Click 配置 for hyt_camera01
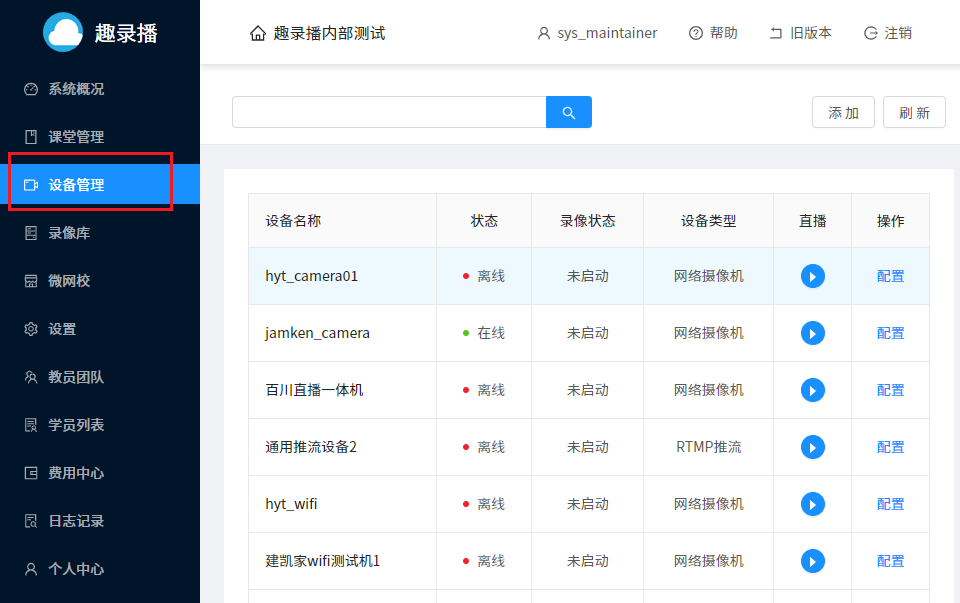 (x=890, y=276)
